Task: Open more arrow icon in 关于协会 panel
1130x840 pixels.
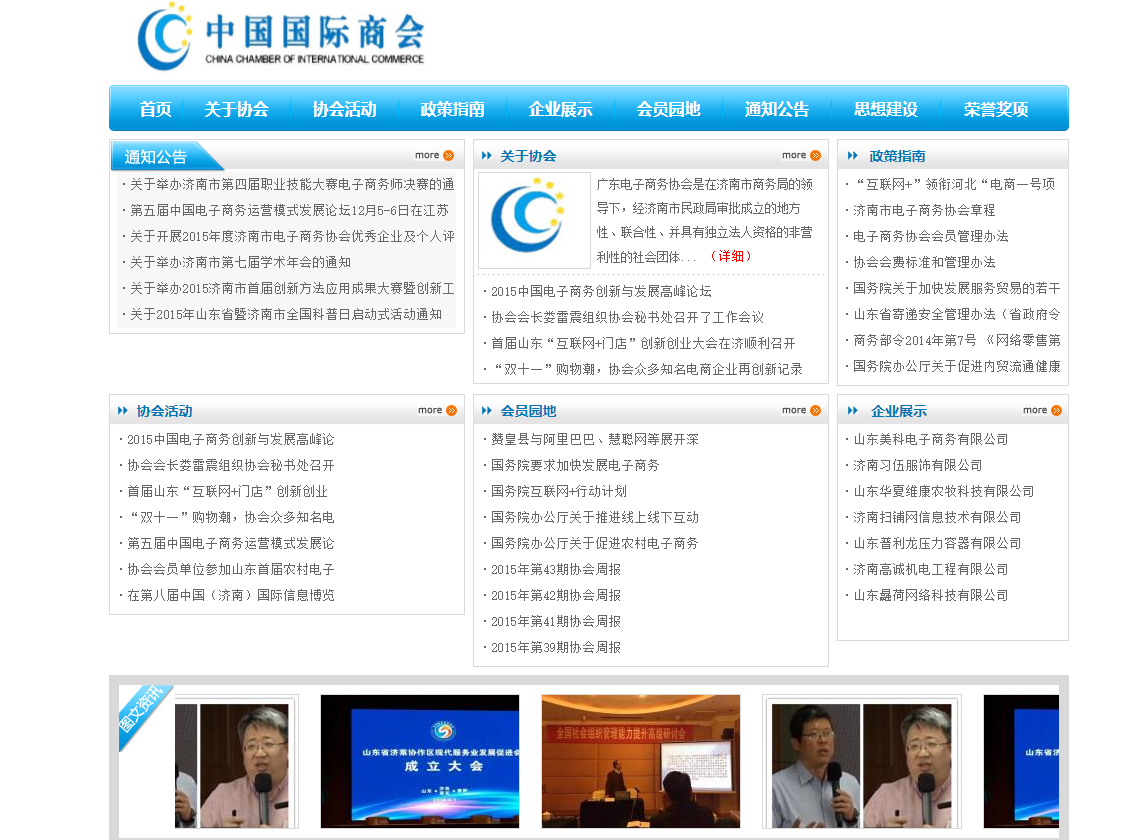Action: coord(815,156)
